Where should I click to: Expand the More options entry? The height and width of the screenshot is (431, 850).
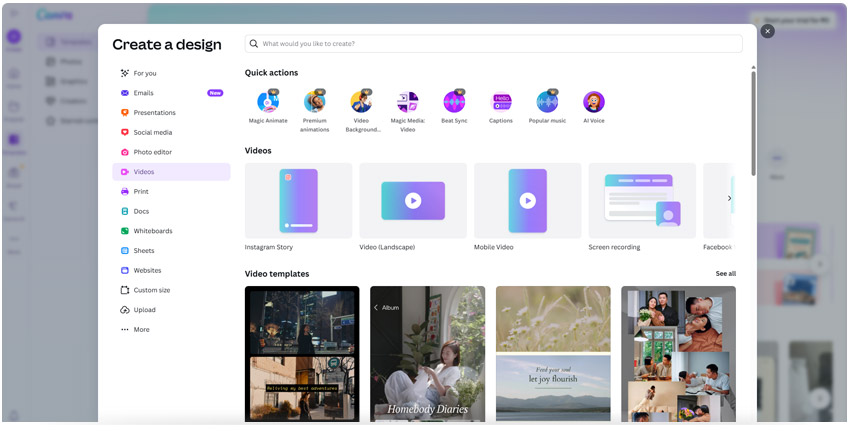pyautogui.click(x=171, y=330)
